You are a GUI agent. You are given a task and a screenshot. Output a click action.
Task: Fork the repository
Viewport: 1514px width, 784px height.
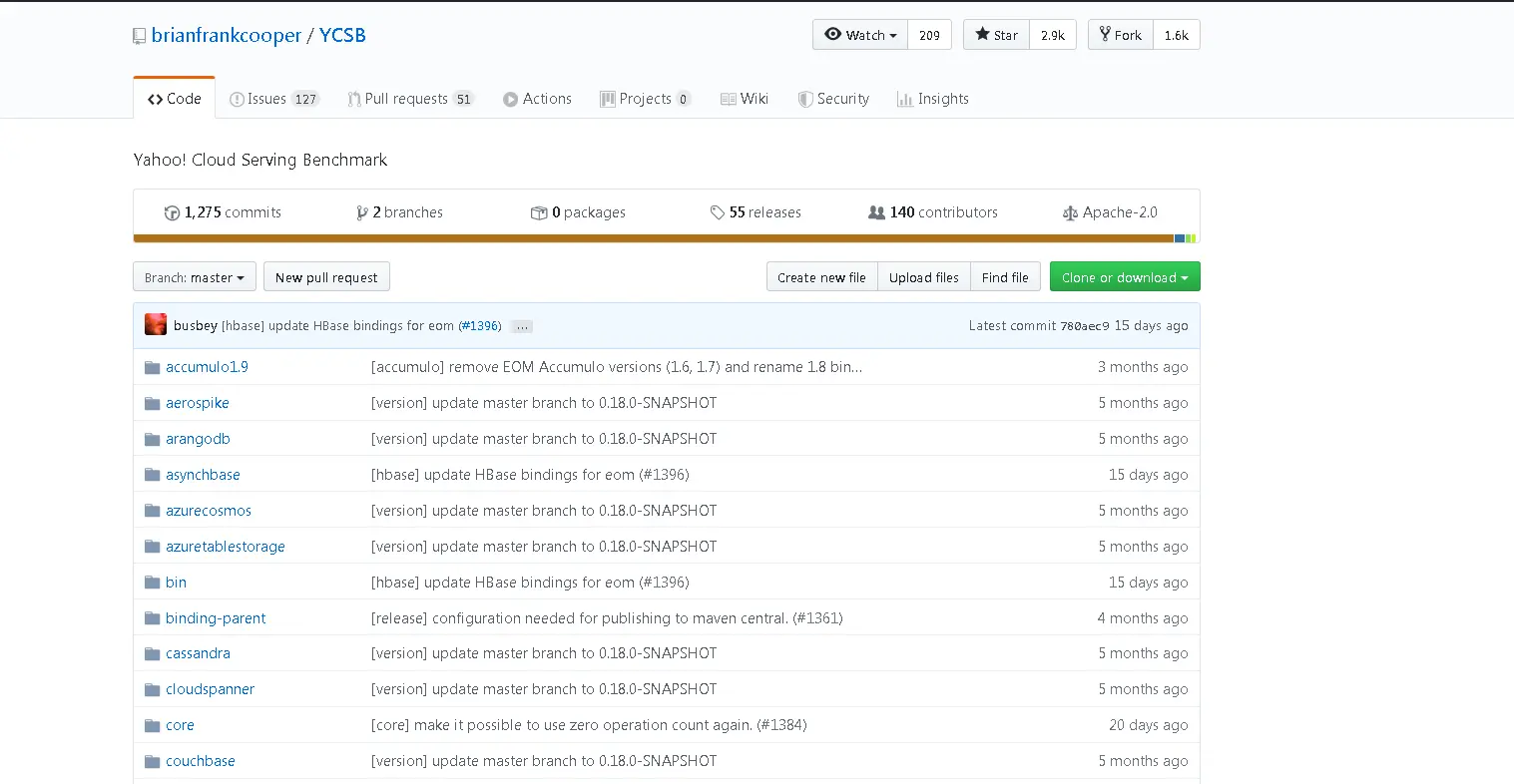1121,35
